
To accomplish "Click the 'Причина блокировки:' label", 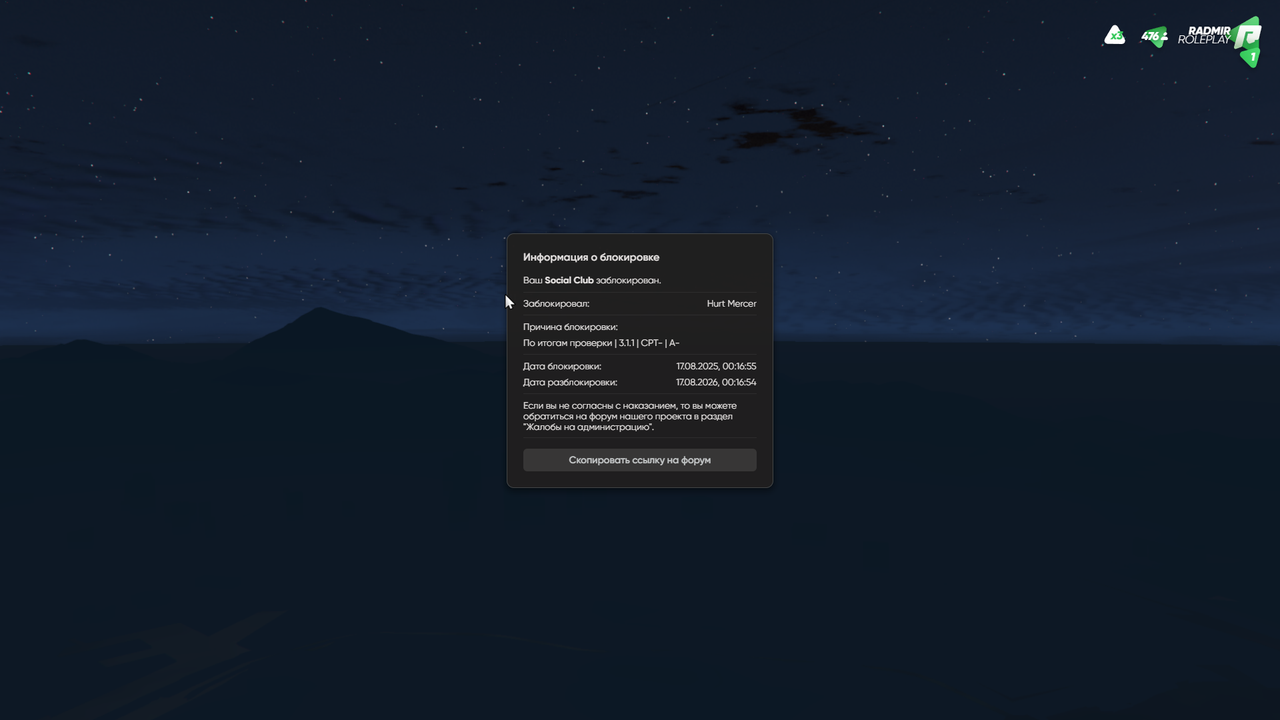I will tap(570, 327).
